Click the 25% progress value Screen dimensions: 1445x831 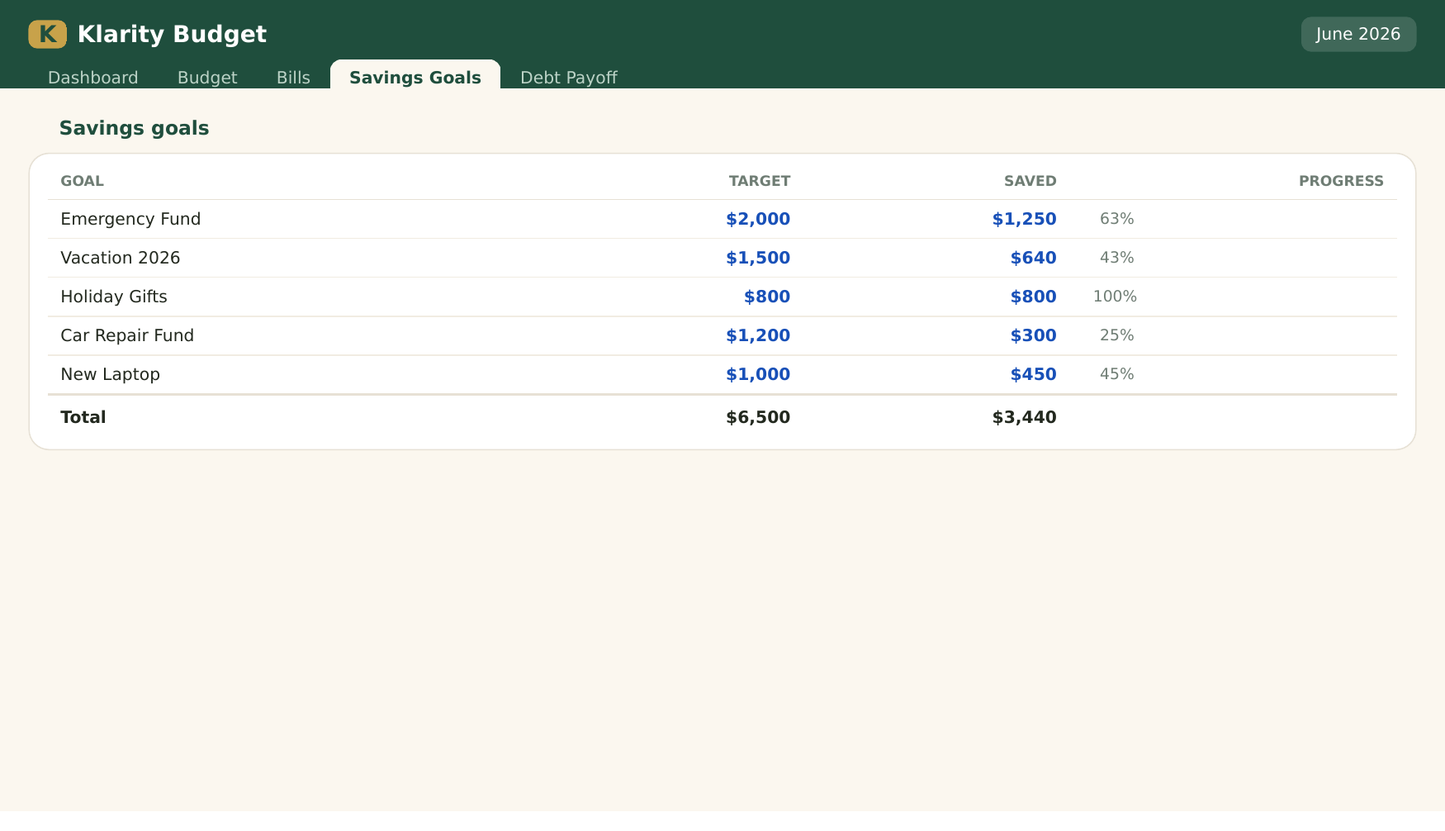coord(1117,336)
